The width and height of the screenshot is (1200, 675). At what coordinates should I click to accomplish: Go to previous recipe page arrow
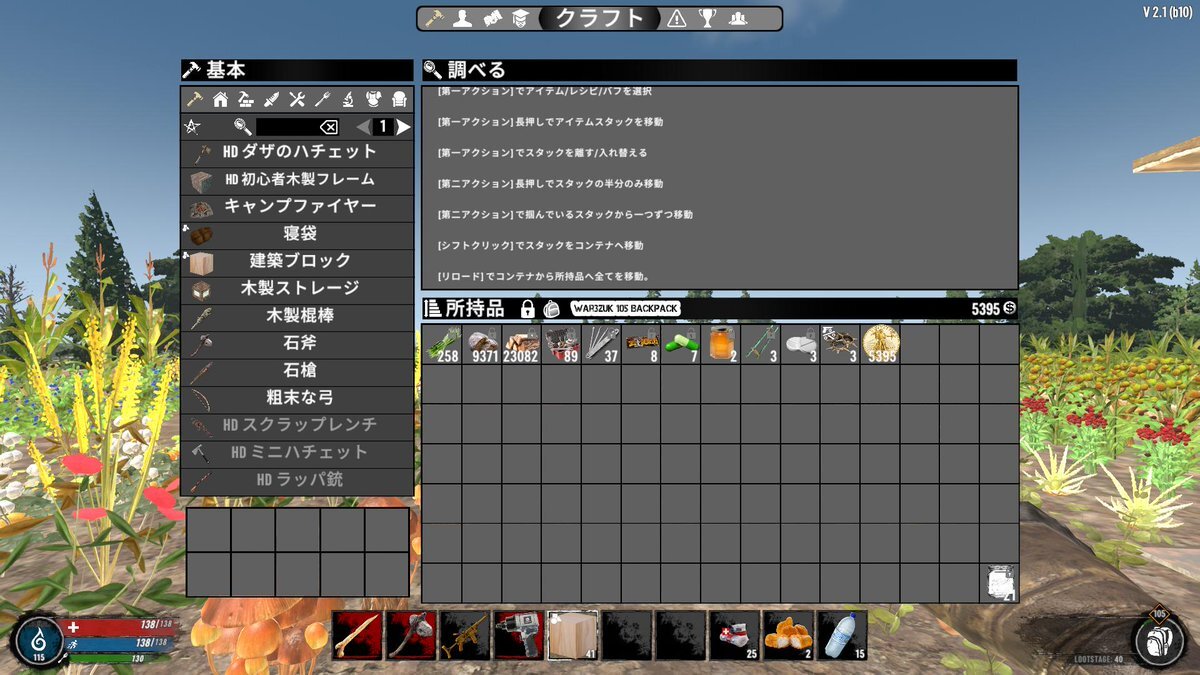[363, 127]
